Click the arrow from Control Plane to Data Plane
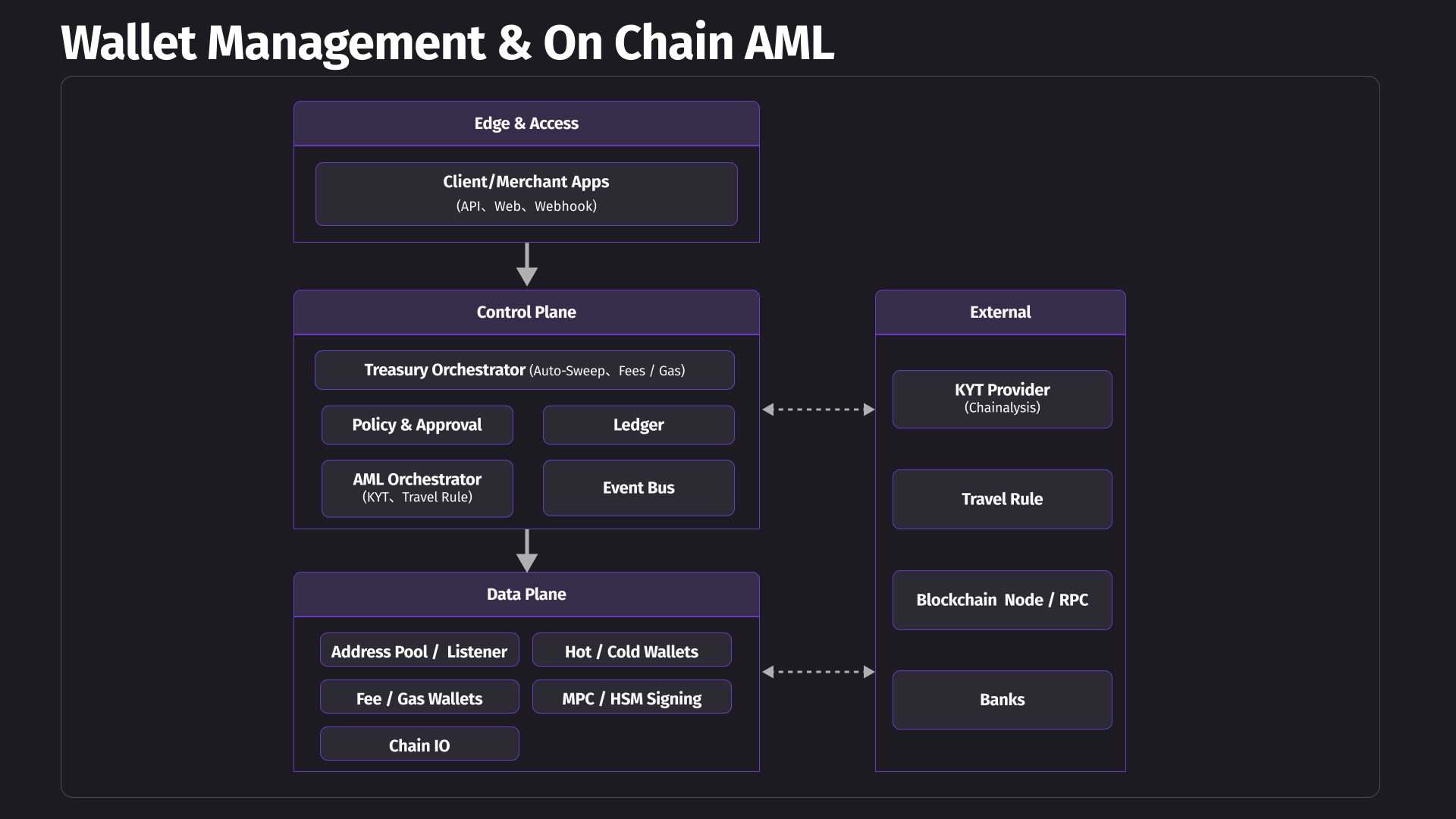Image resolution: width=1456 pixels, height=819 pixels. [x=526, y=550]
